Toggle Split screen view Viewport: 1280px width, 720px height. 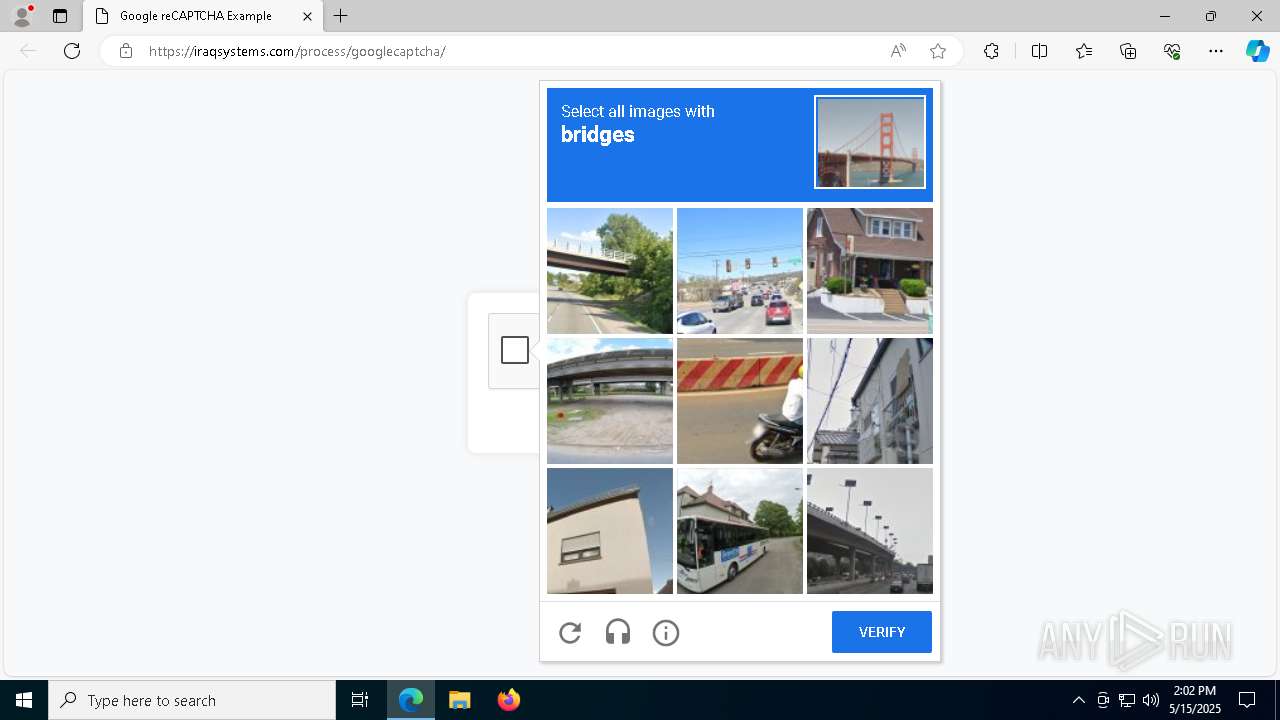[x=1039, y=51]
